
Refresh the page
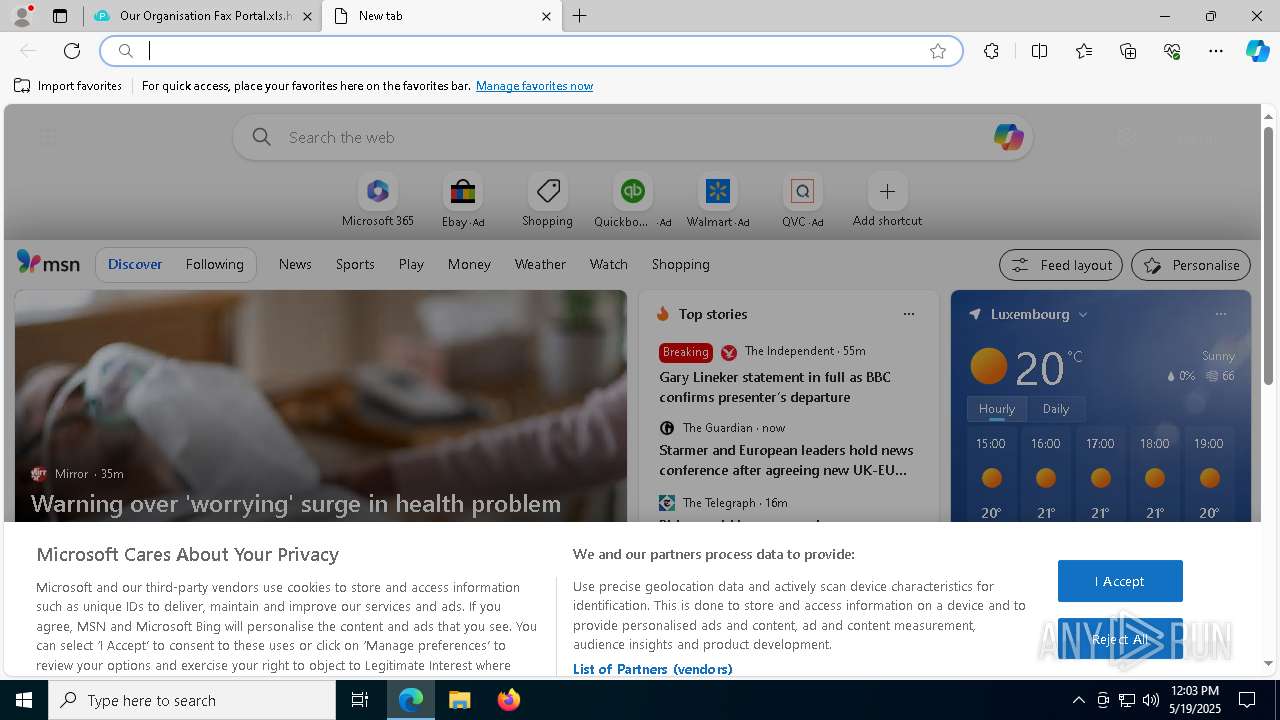(x=72, y=51)
